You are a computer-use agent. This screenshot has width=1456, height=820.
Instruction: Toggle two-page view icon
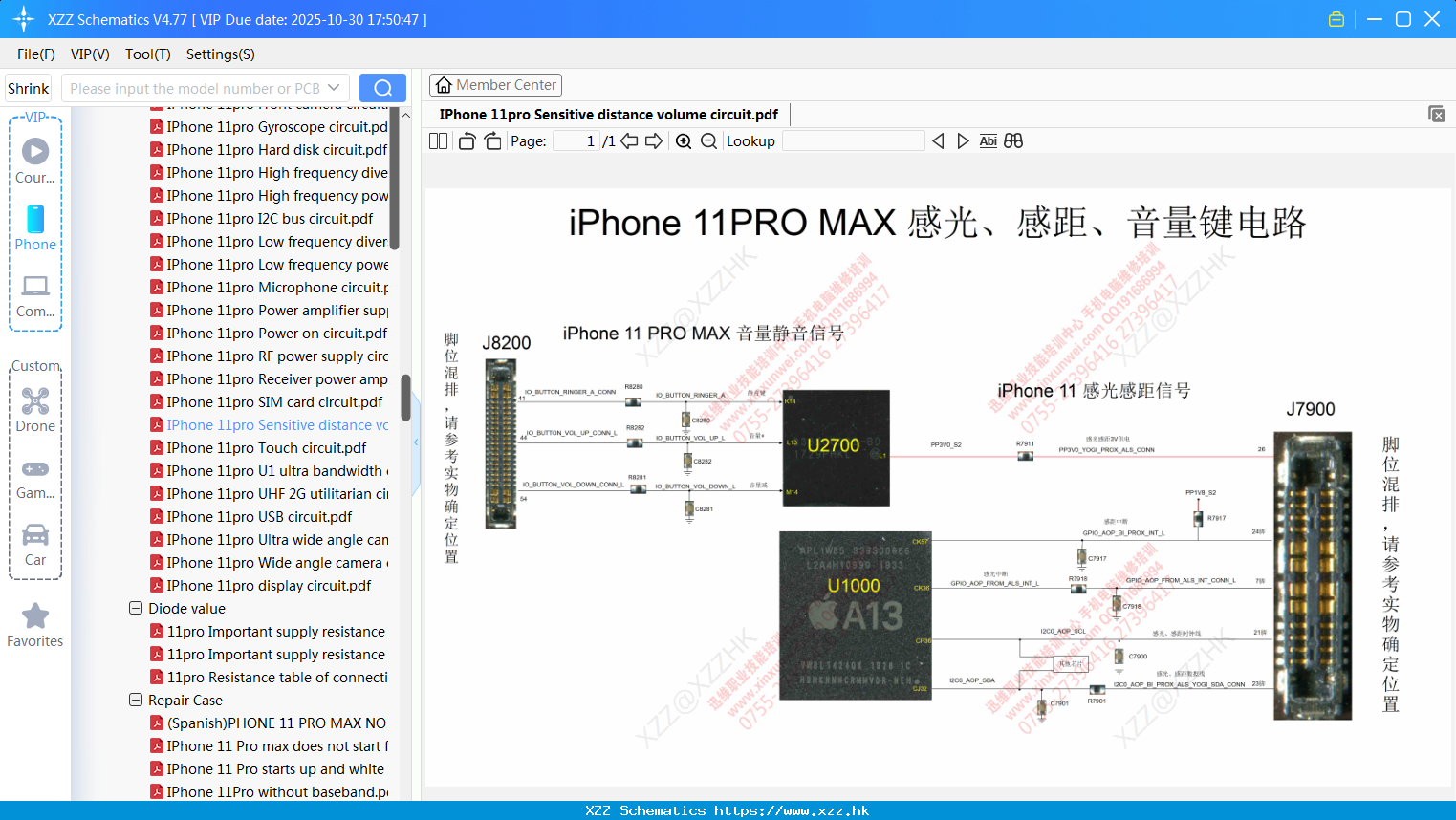coord(439,141)
